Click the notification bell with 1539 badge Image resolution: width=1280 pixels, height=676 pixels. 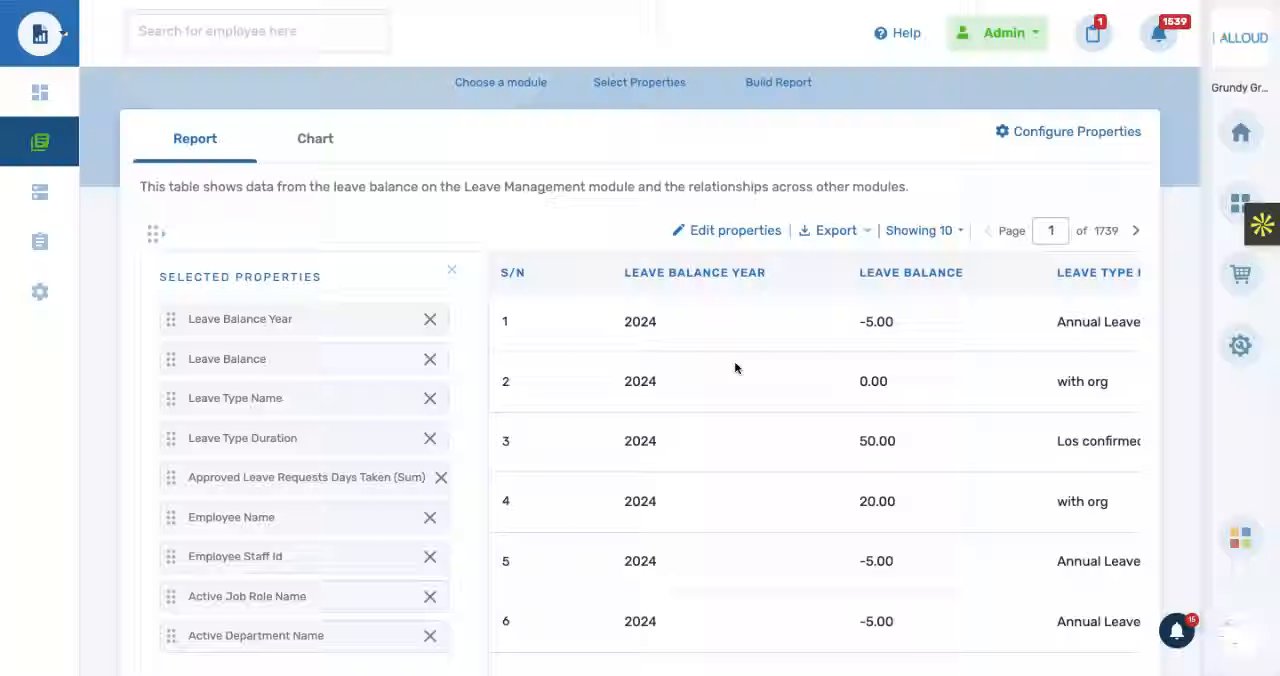(1159, 33)
